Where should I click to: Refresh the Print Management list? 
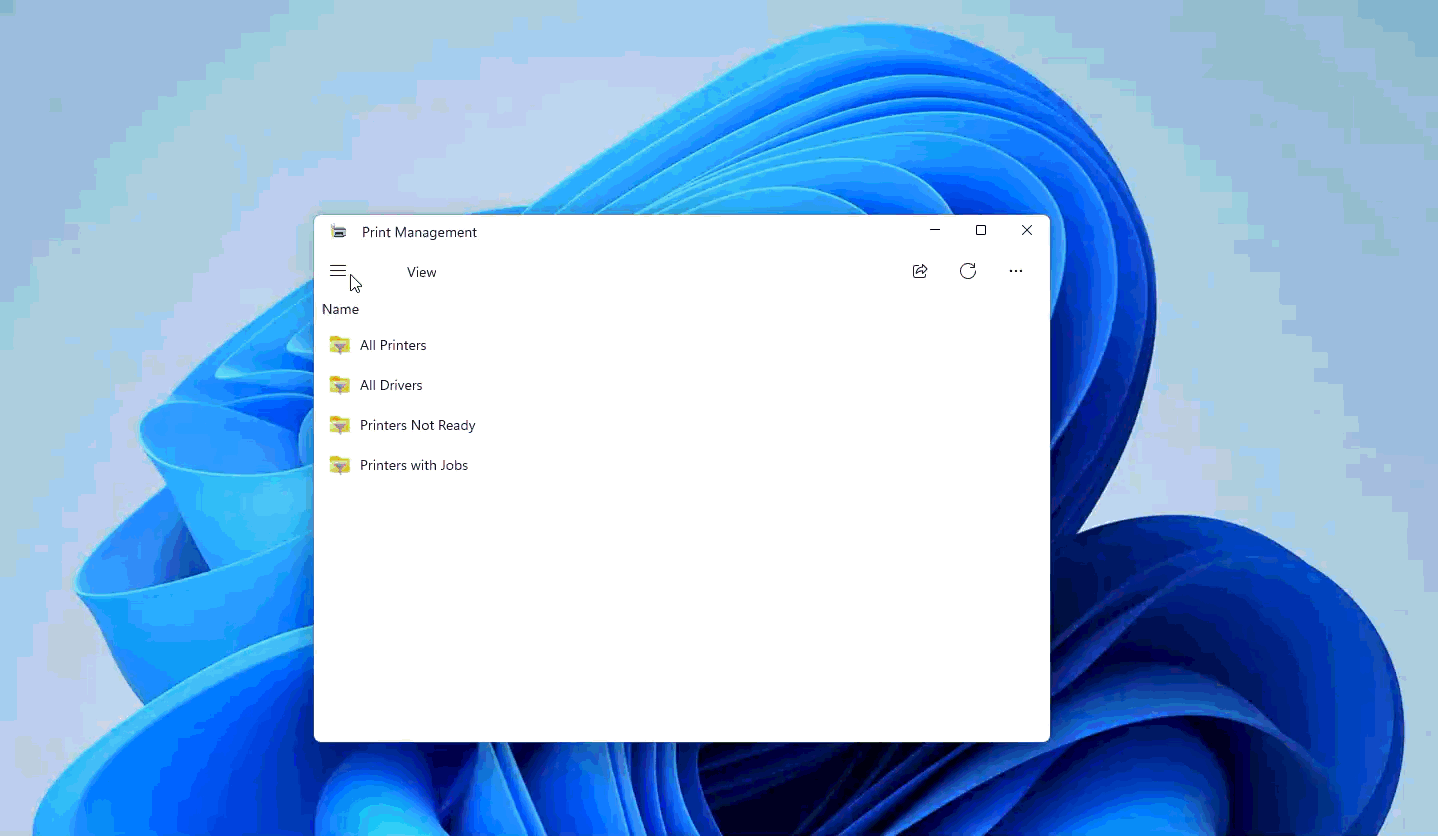(968, 271)
